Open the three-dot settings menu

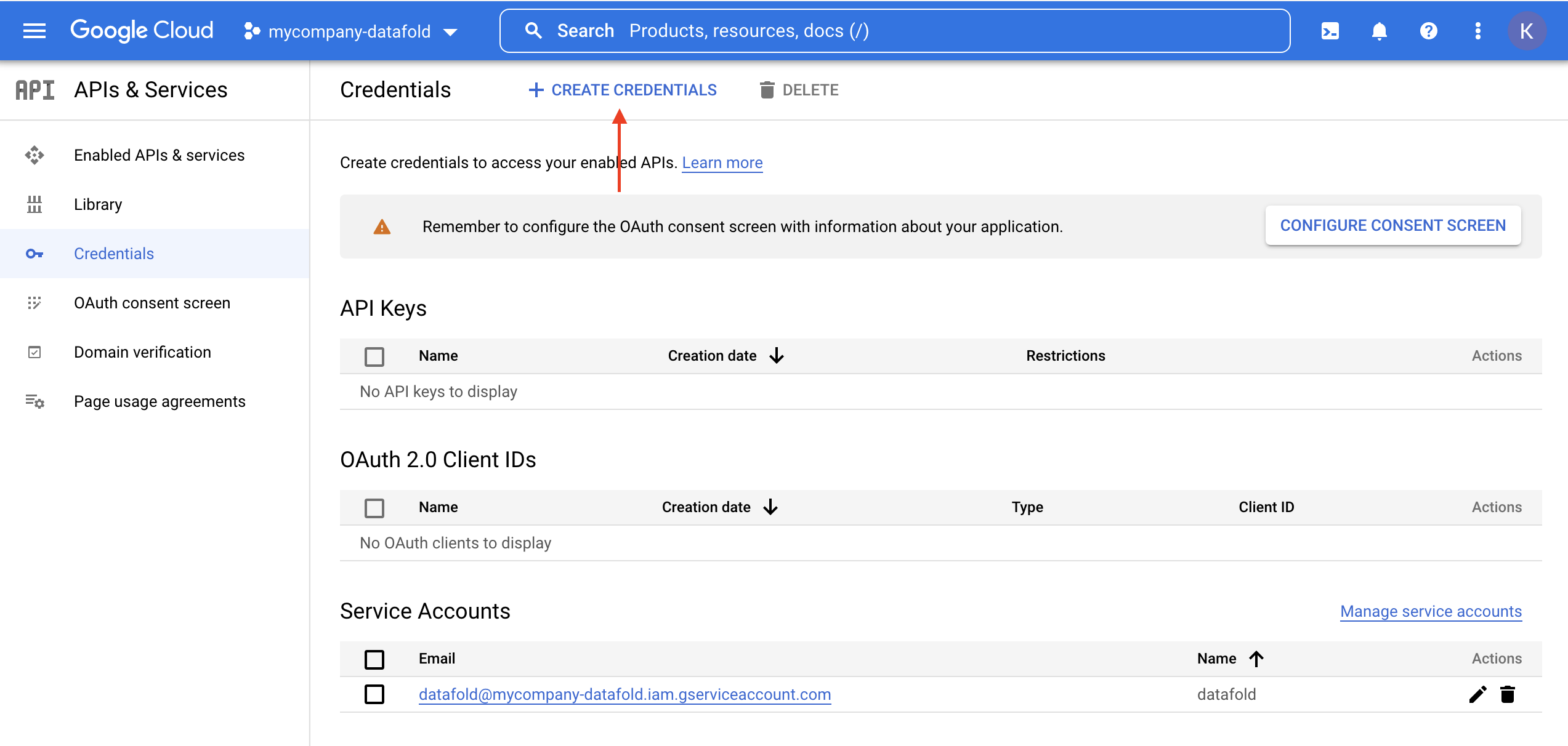(x=1478, y=31)
